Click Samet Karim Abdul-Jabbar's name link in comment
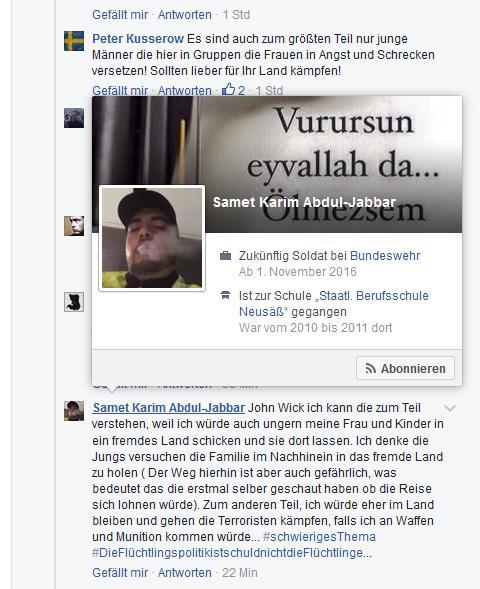 (x=169, y=408)
